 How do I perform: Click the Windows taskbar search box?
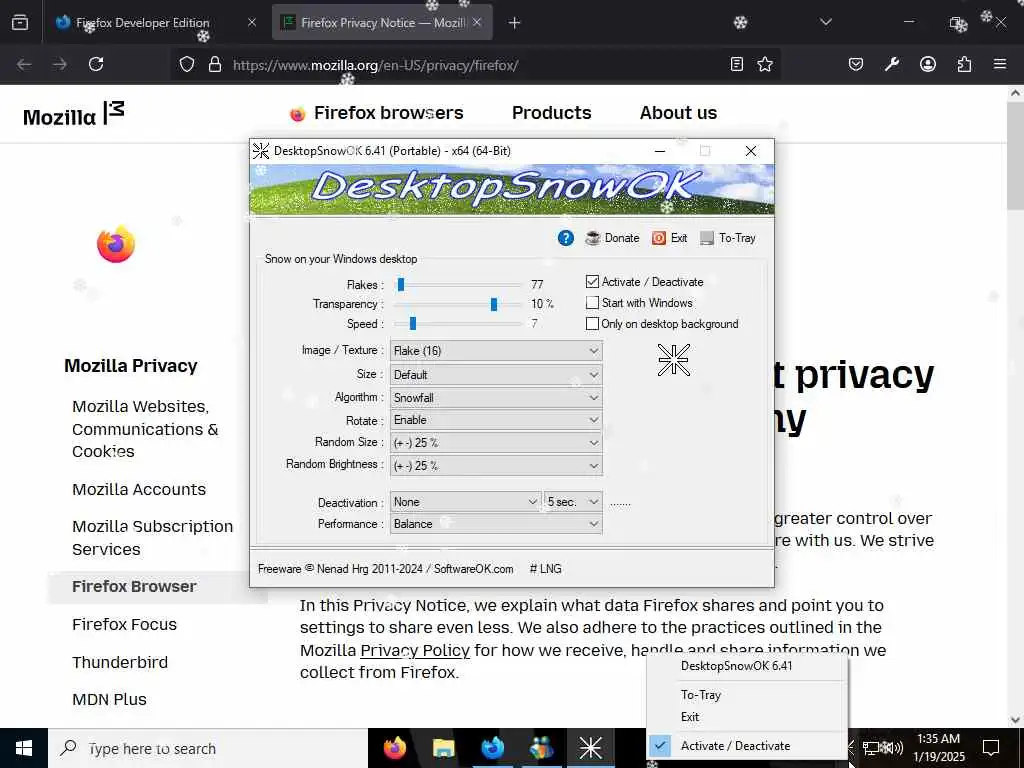tap(208, 748)
